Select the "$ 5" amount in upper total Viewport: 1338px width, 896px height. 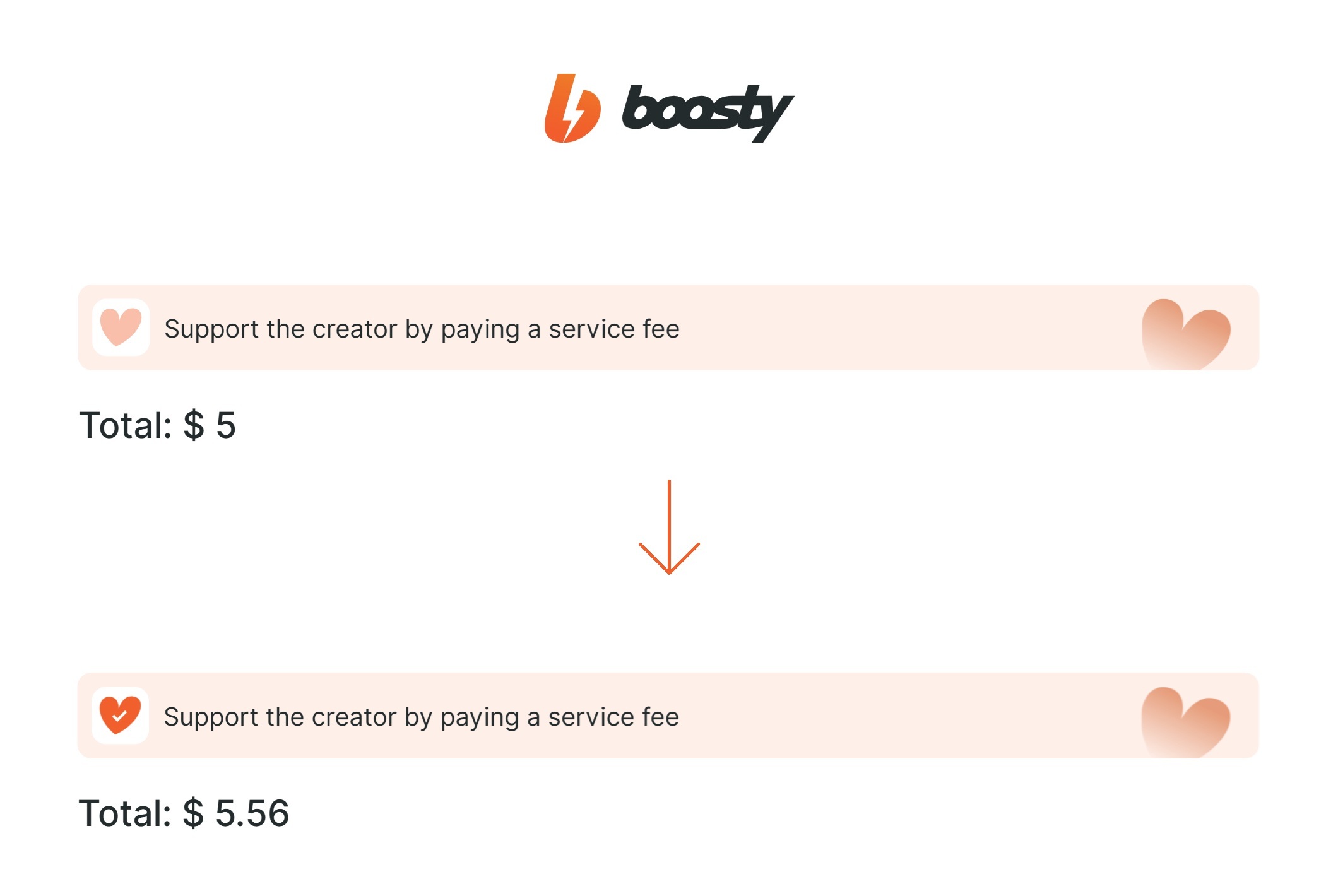pyautogui.click(x=210, y=425)
